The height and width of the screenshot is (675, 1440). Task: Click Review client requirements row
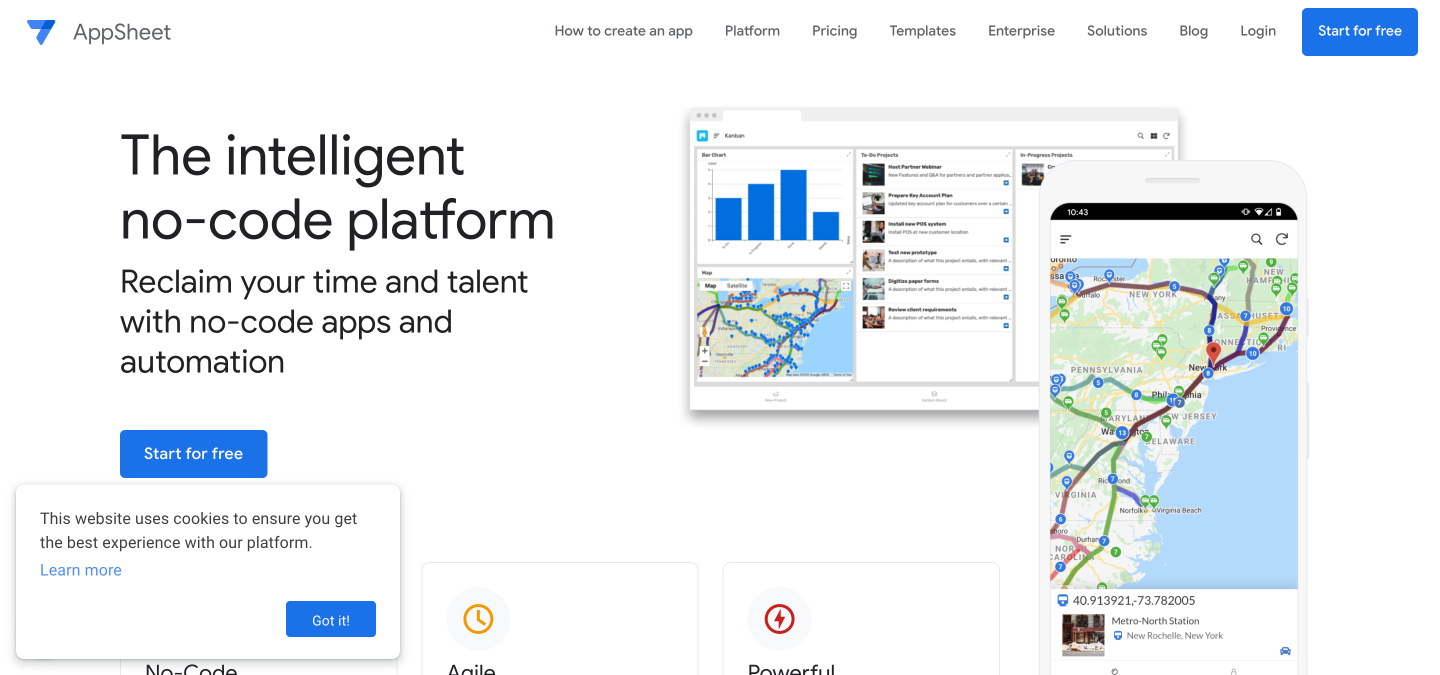click(x=936, y=316)
